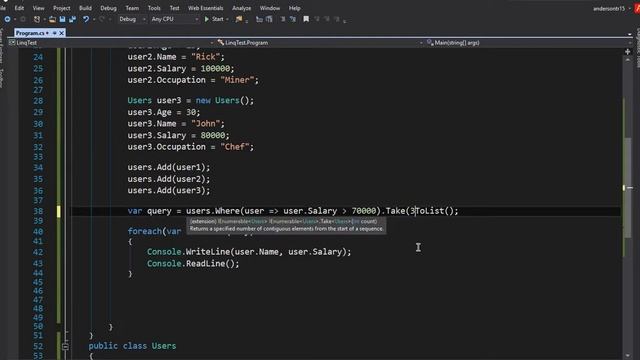Viewport: 640px width, 360px height.
Task: Click the 100000 salary value
Action: pyautogui.click(x=215, y=69)
